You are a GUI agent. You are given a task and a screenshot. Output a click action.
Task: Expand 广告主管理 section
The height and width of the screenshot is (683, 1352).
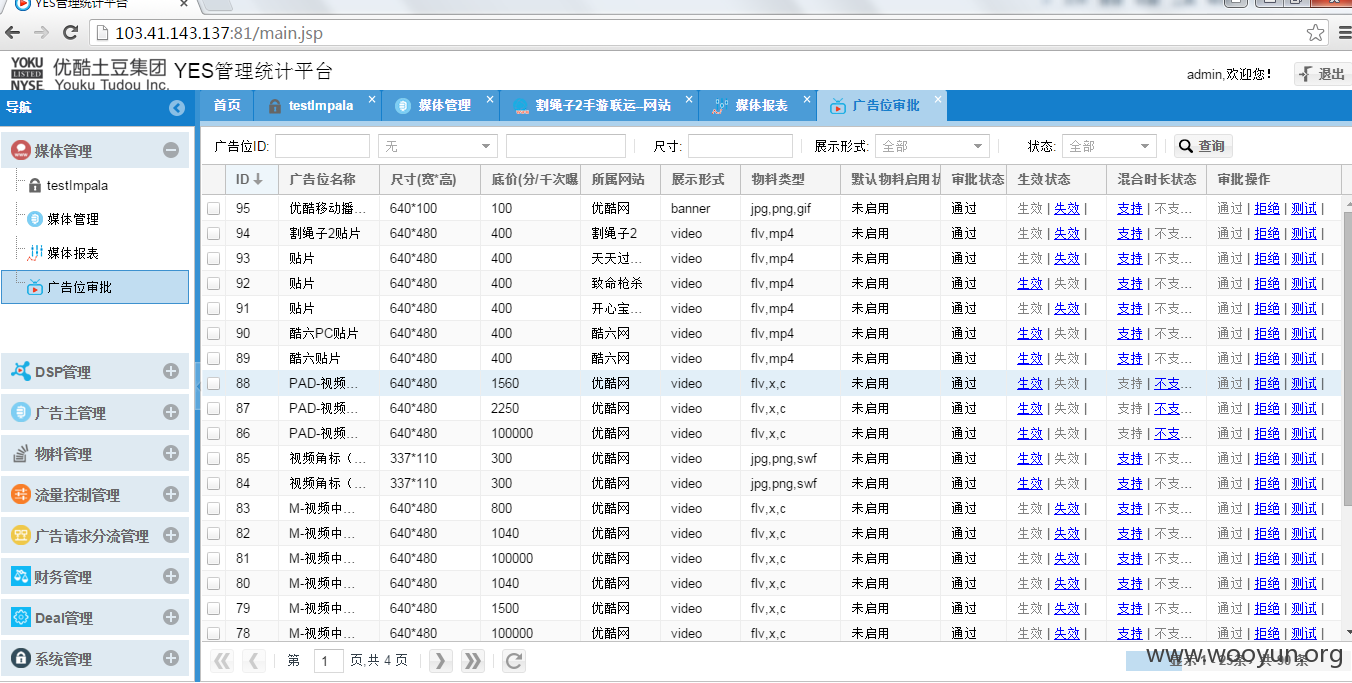(x=171, y=412)
